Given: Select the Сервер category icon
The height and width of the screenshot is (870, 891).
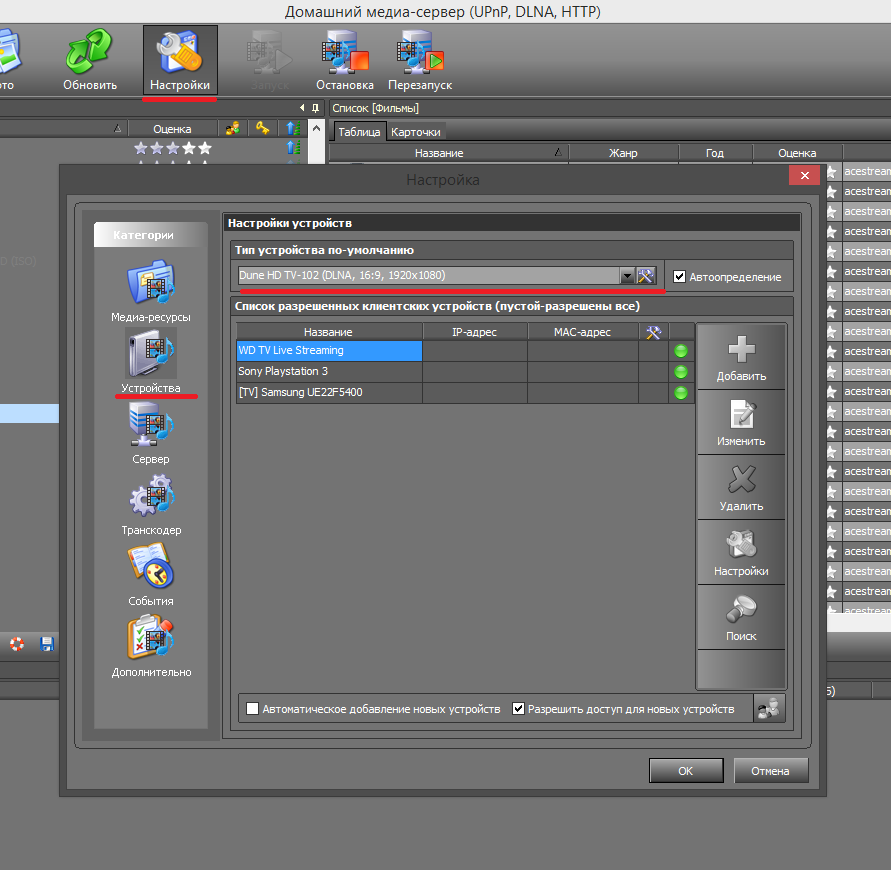Looking at the screenshot, I should pyautogui.click(x=151, y=427).
